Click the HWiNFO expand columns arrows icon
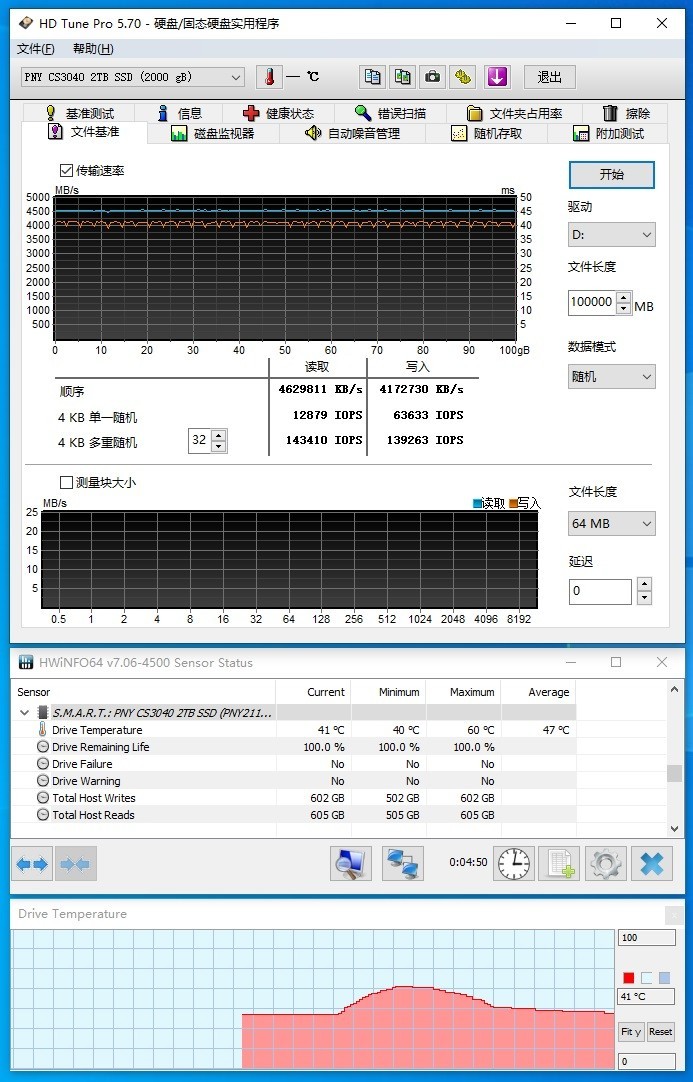The height and width of the screenshot is (1082, 693). click(32, 864)
